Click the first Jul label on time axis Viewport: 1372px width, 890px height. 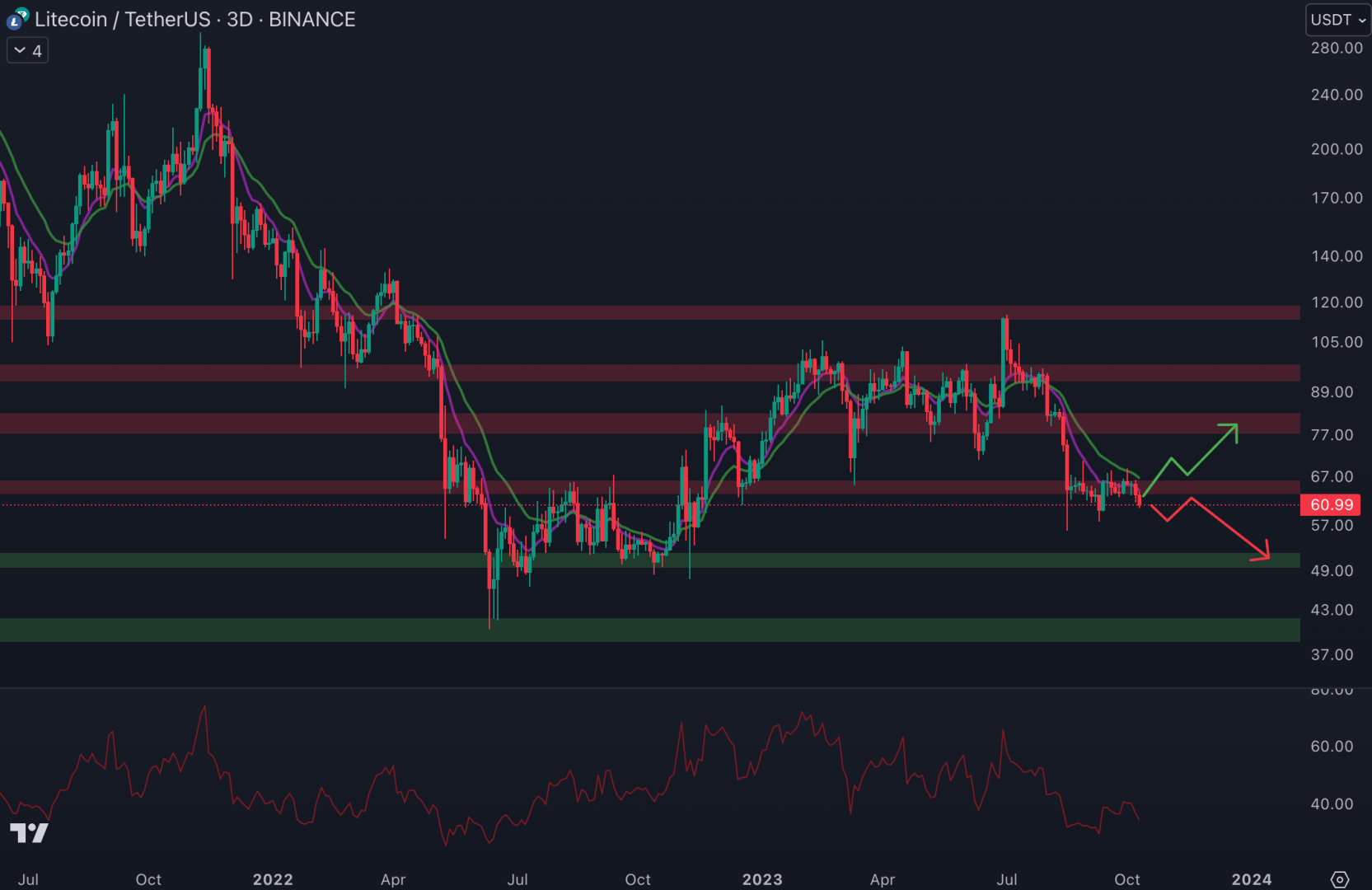point(28,879)
